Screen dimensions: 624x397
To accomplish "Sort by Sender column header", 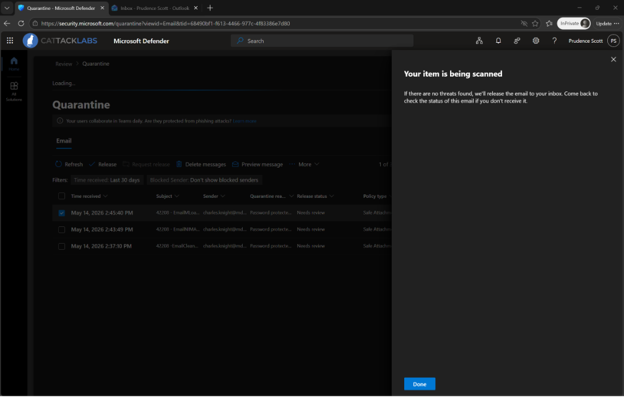I will 214,196.
